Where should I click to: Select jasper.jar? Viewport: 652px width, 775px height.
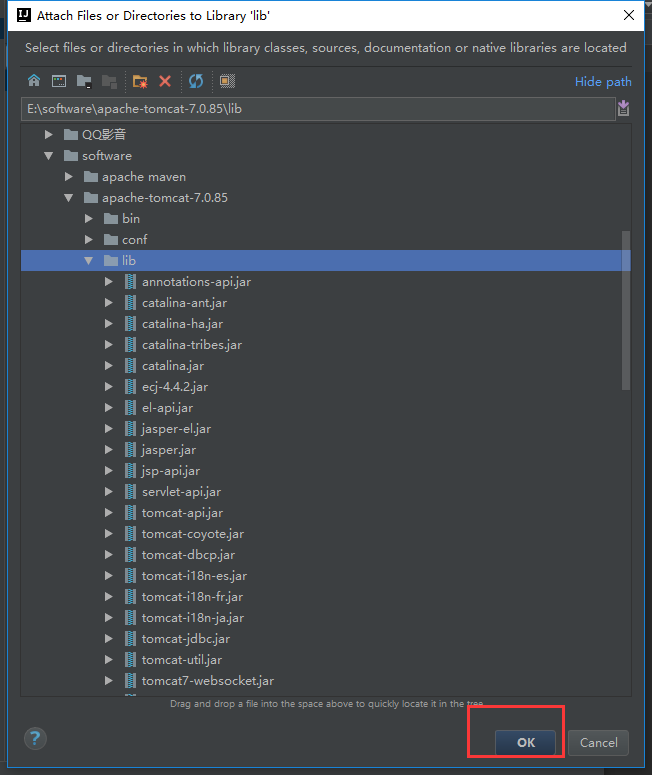(169, 450)
